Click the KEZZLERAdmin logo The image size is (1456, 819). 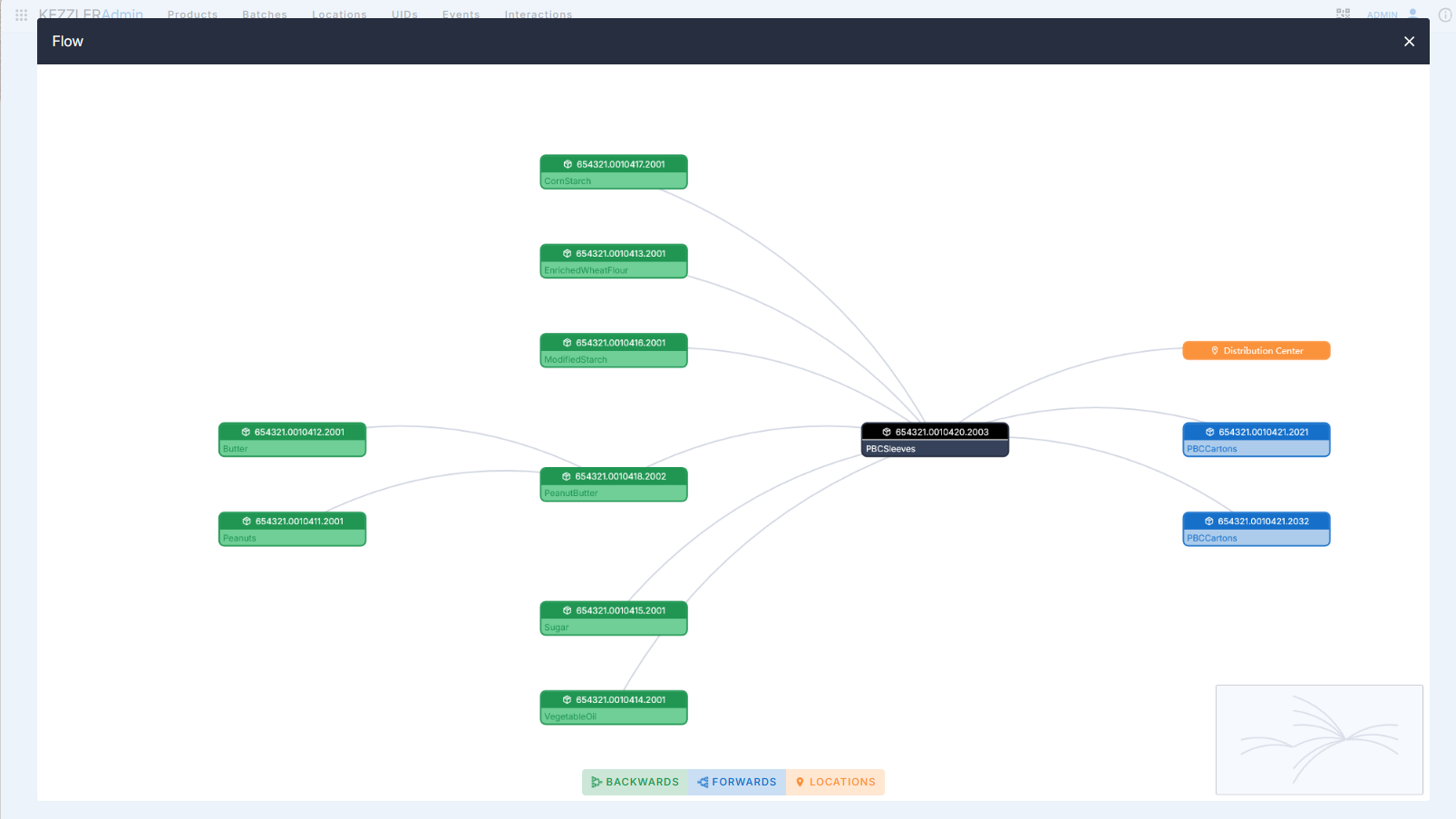(91, 14)
